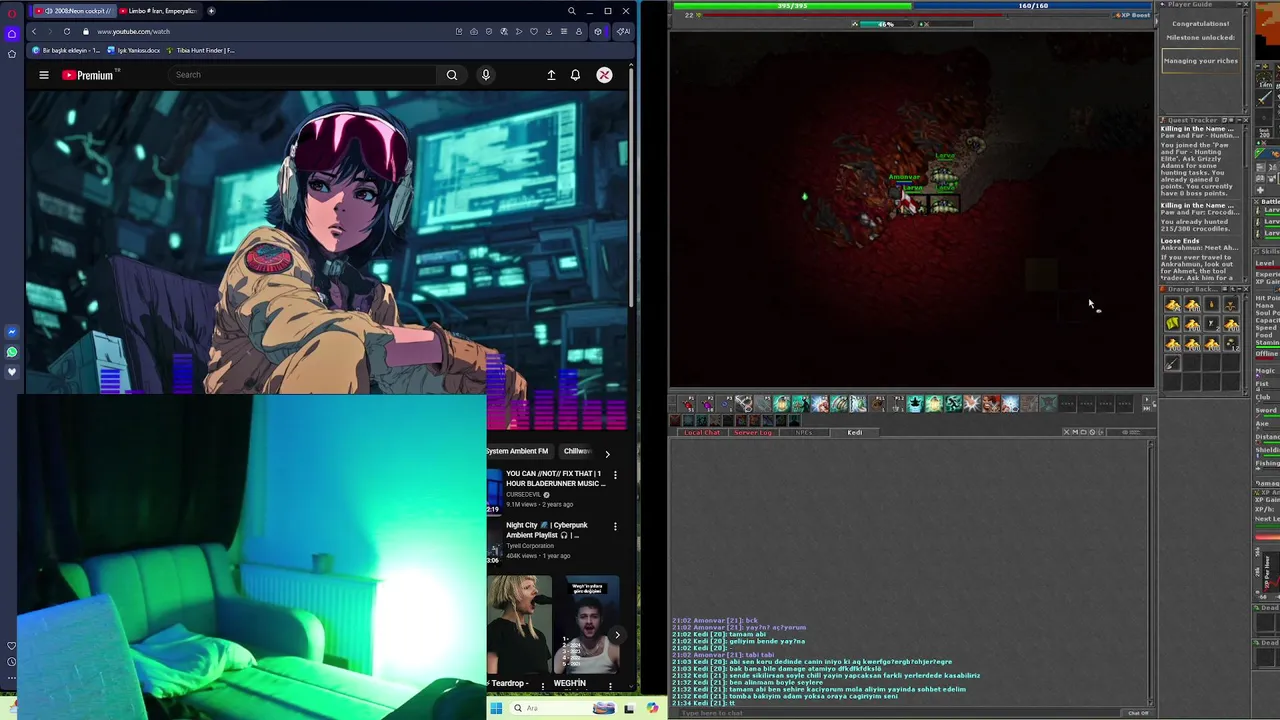The height and width of the screenshot is (720, 1280).
Task: Pick the tool in backpack bottom row
Action: click(x=1172, y=363)
